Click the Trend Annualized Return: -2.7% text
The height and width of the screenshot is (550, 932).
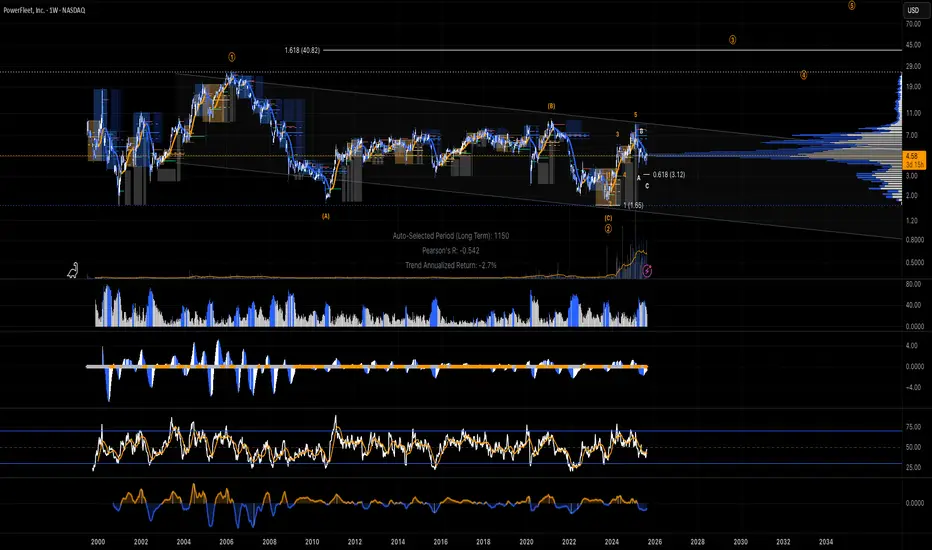coord(451,266)
